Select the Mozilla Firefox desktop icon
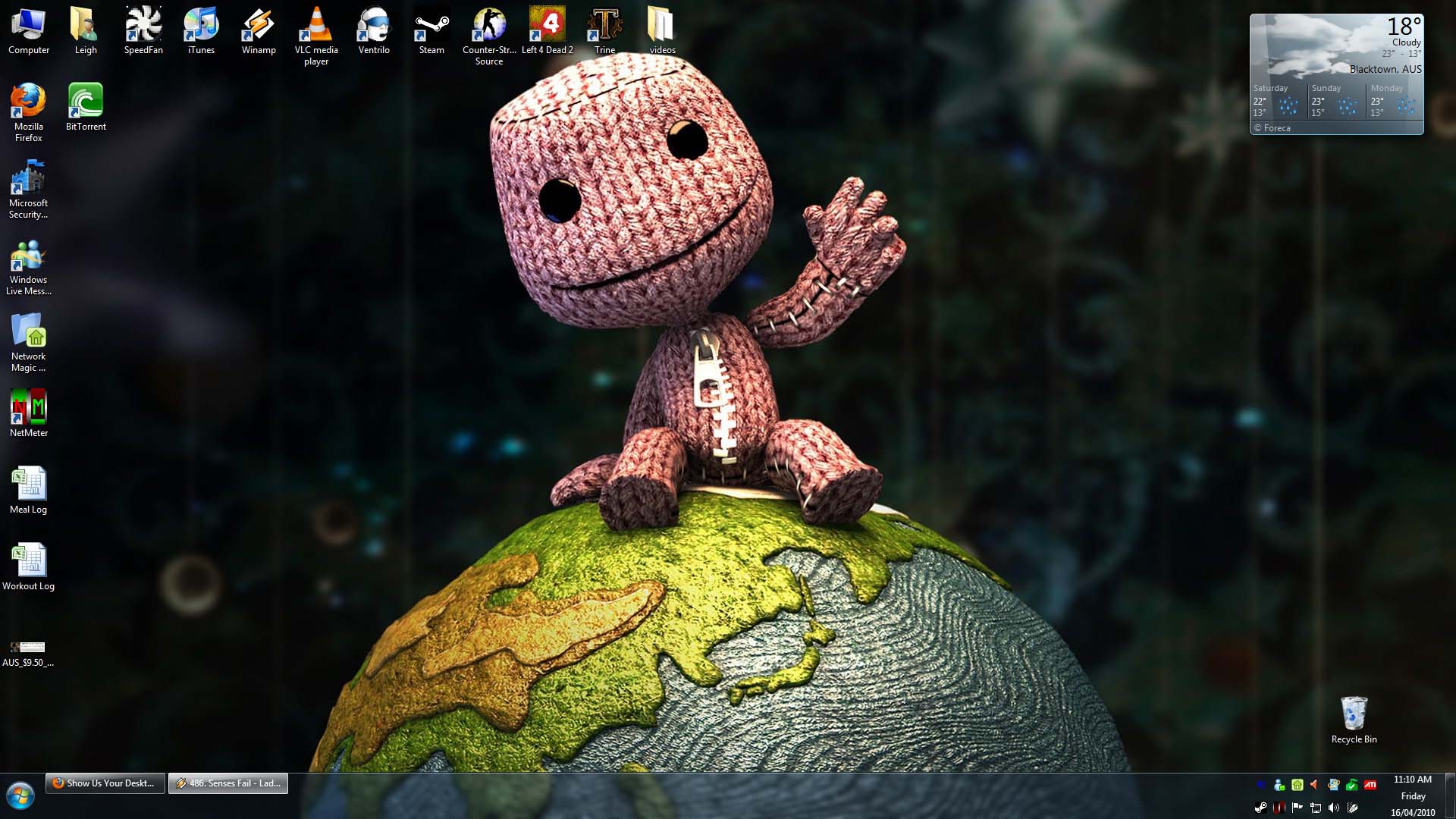1456x819 pixels. pos(29,113)
